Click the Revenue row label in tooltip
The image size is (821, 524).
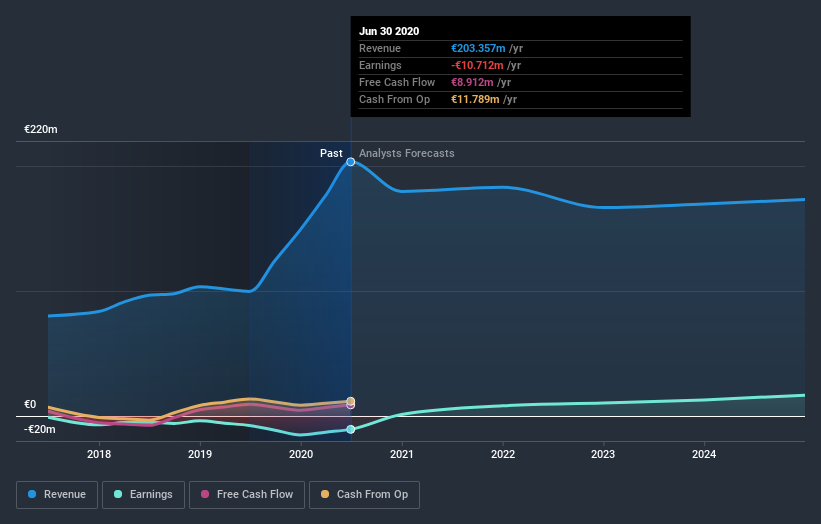click(380, 48)
